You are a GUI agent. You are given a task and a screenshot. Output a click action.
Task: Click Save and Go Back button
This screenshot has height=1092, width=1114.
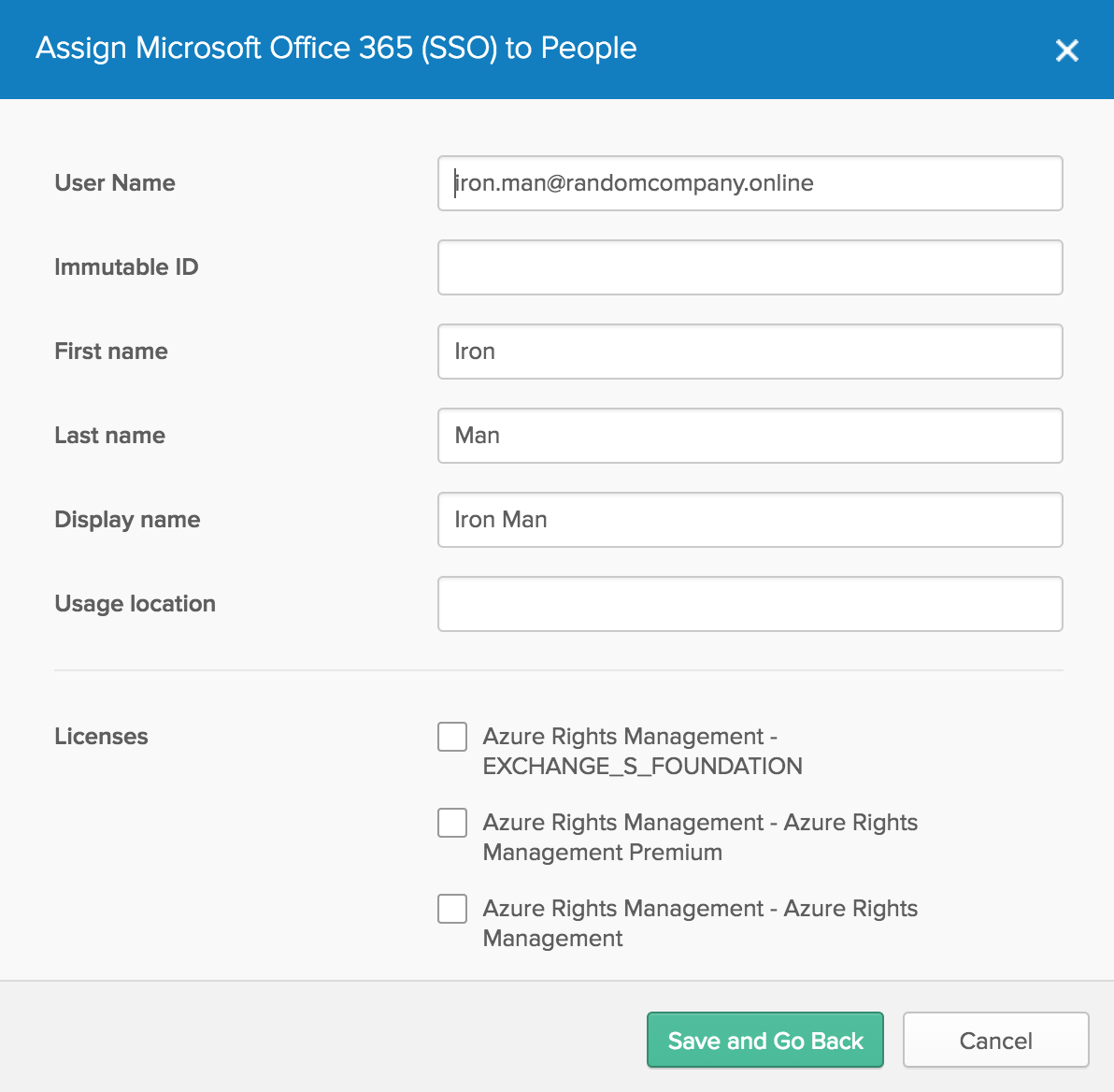coord(765,1040)
